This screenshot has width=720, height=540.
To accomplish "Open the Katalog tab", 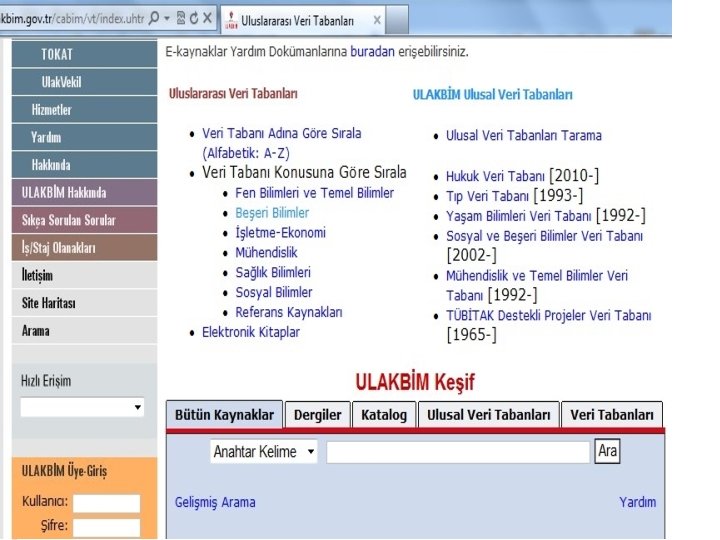I will point(384,415).
